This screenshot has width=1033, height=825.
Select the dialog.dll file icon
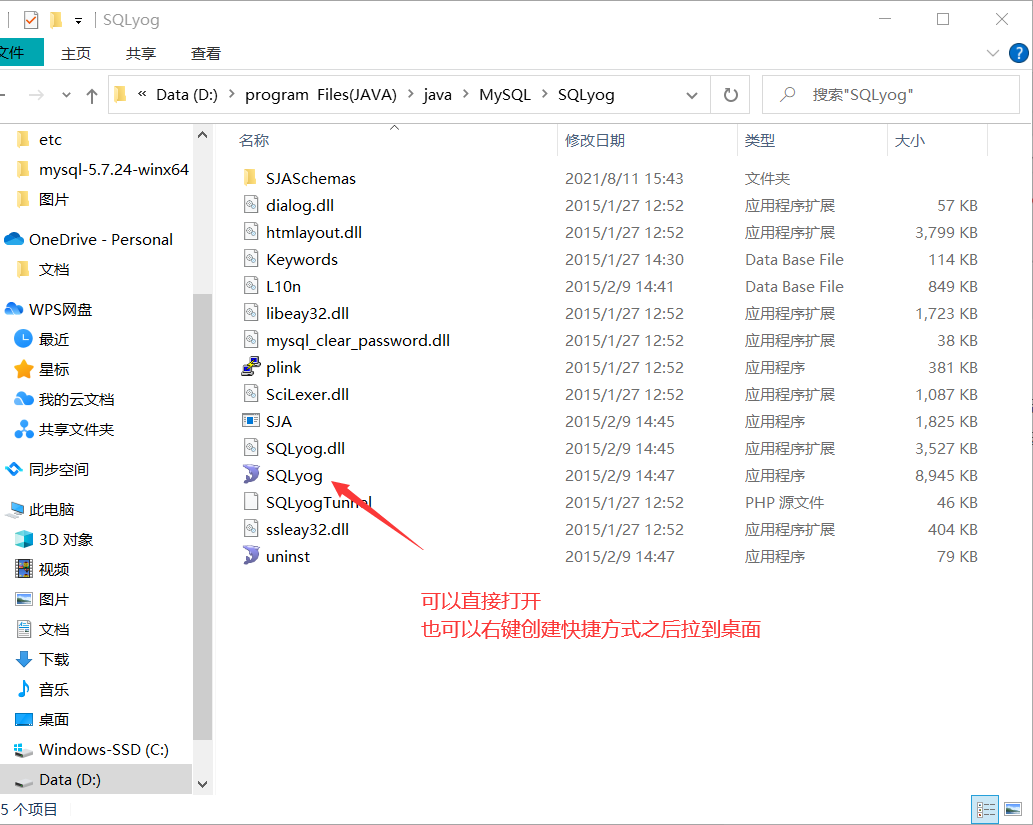(251, 204)
